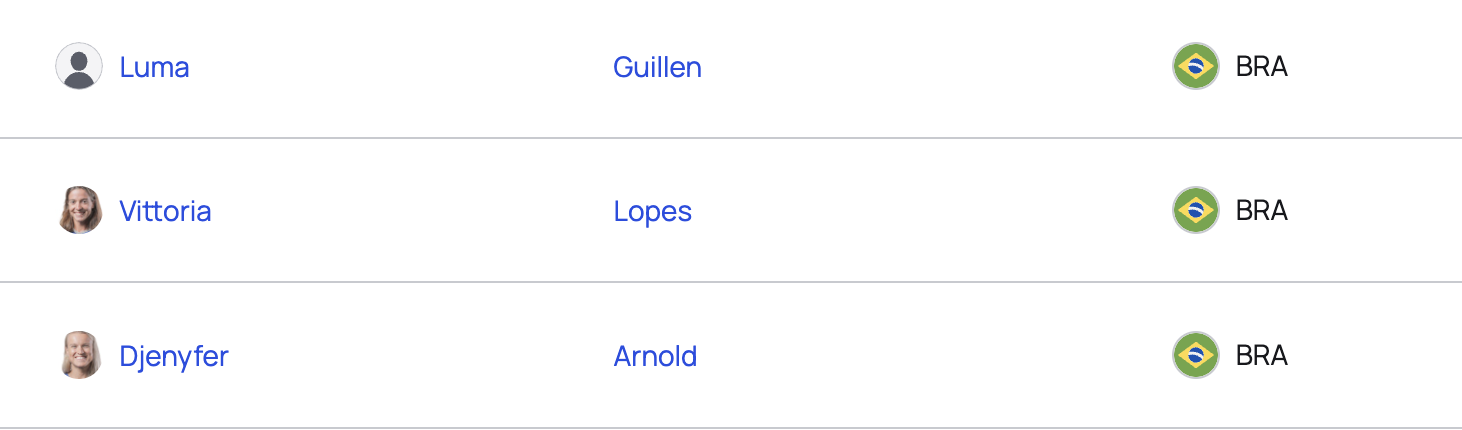Follow the Arnold last name link
Screen dimensions: 1462x430
[655, 356]
